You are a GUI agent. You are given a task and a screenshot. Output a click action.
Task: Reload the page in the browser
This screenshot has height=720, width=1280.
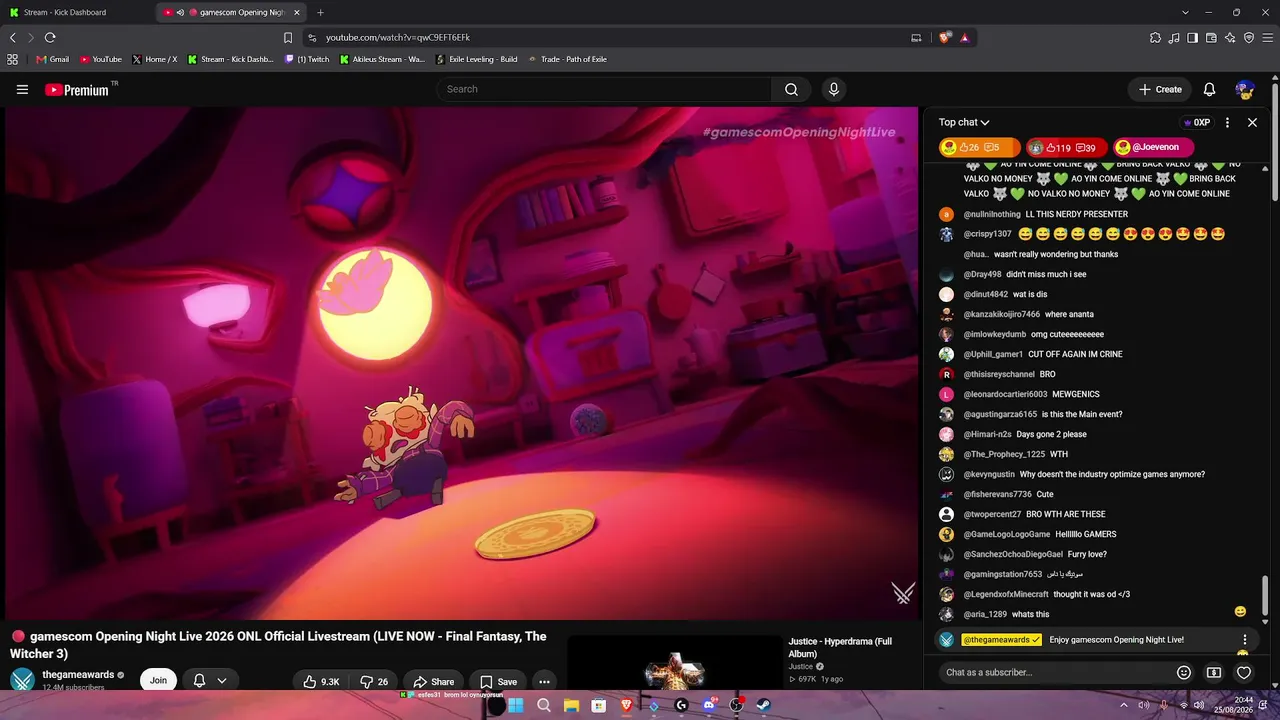tap(50, 38)
